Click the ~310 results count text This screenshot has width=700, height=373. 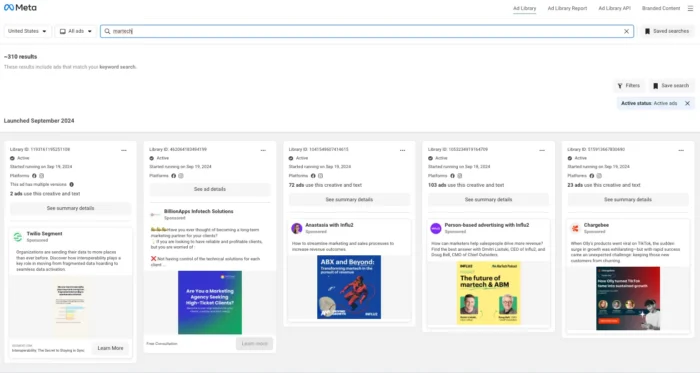(x=21, y=57)
